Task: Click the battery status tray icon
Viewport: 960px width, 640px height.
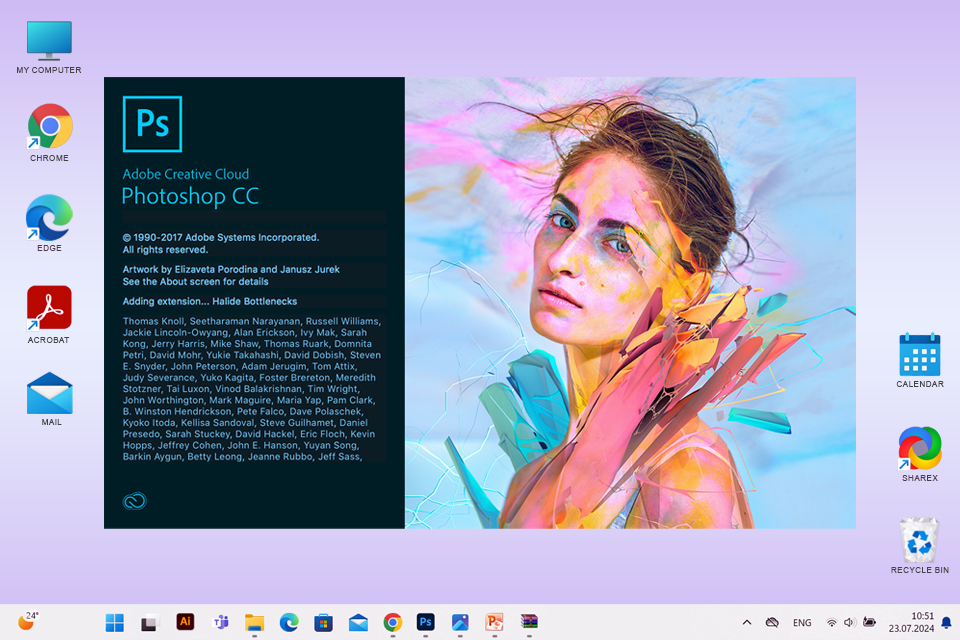Action: pos(869,623)
